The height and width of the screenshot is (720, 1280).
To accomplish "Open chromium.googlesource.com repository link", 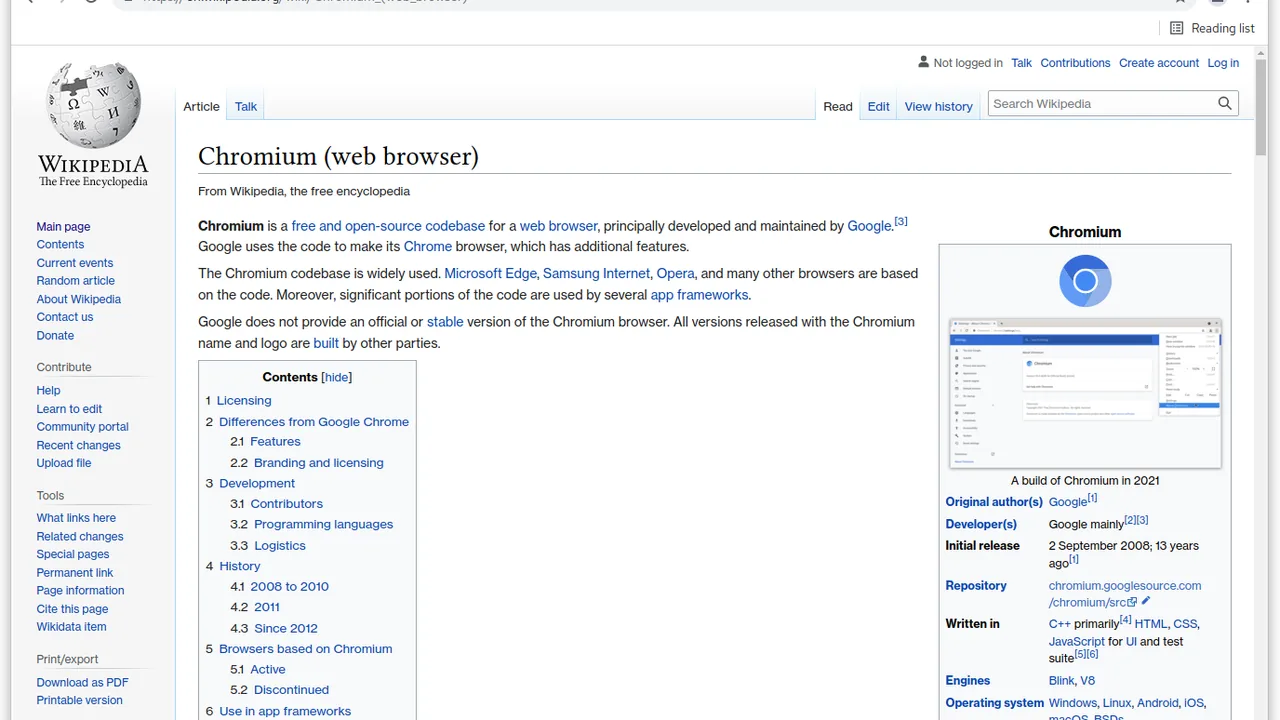I will click(x=1125, y=594).
